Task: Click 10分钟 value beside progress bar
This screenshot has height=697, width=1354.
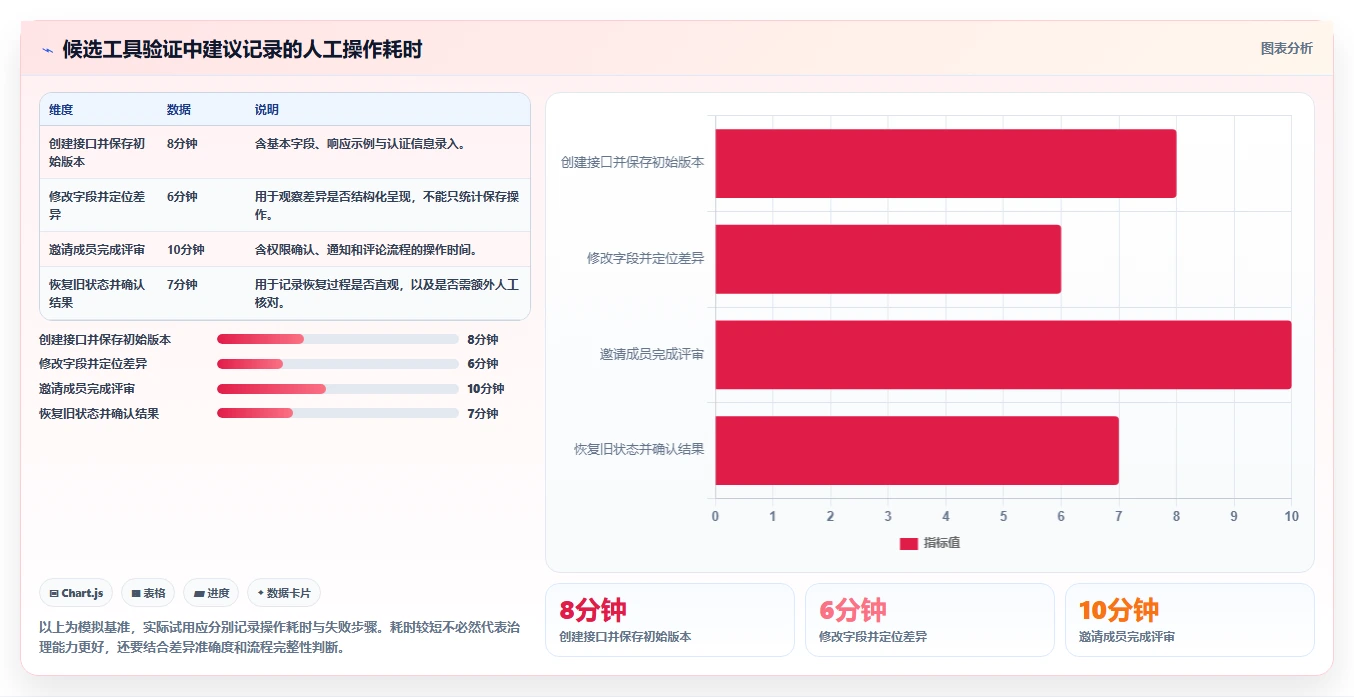Action: point(486,389)
